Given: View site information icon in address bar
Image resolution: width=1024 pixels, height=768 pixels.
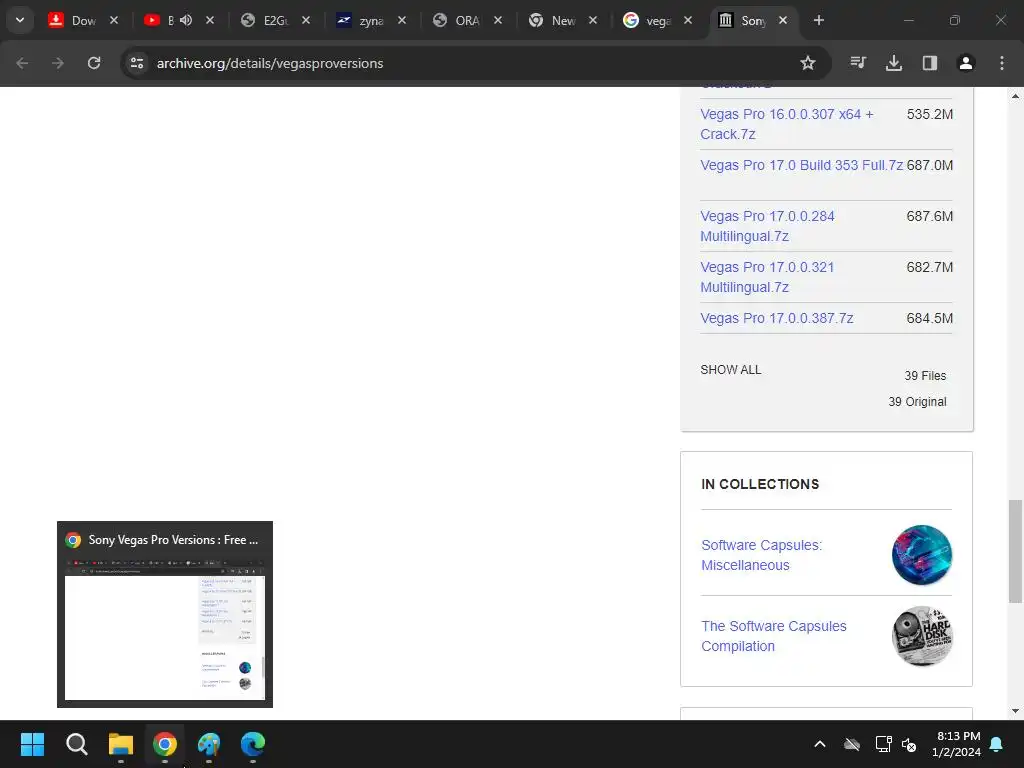Looking at the screenshot, I should coord(136,63).
